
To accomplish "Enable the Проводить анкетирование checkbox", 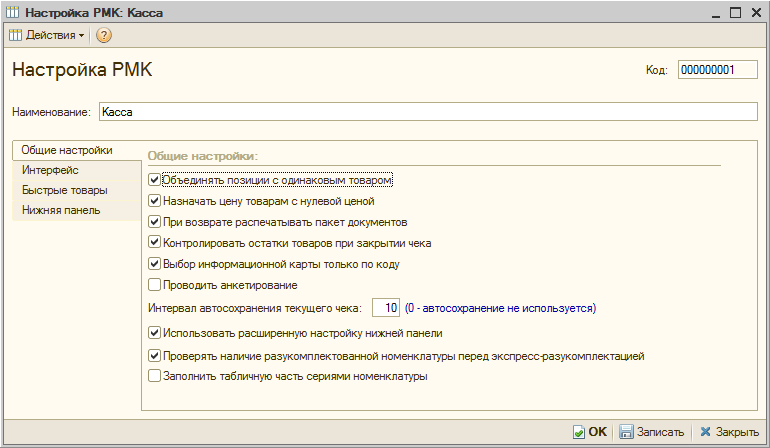I will pyautogui.click(x=154, y=285).
